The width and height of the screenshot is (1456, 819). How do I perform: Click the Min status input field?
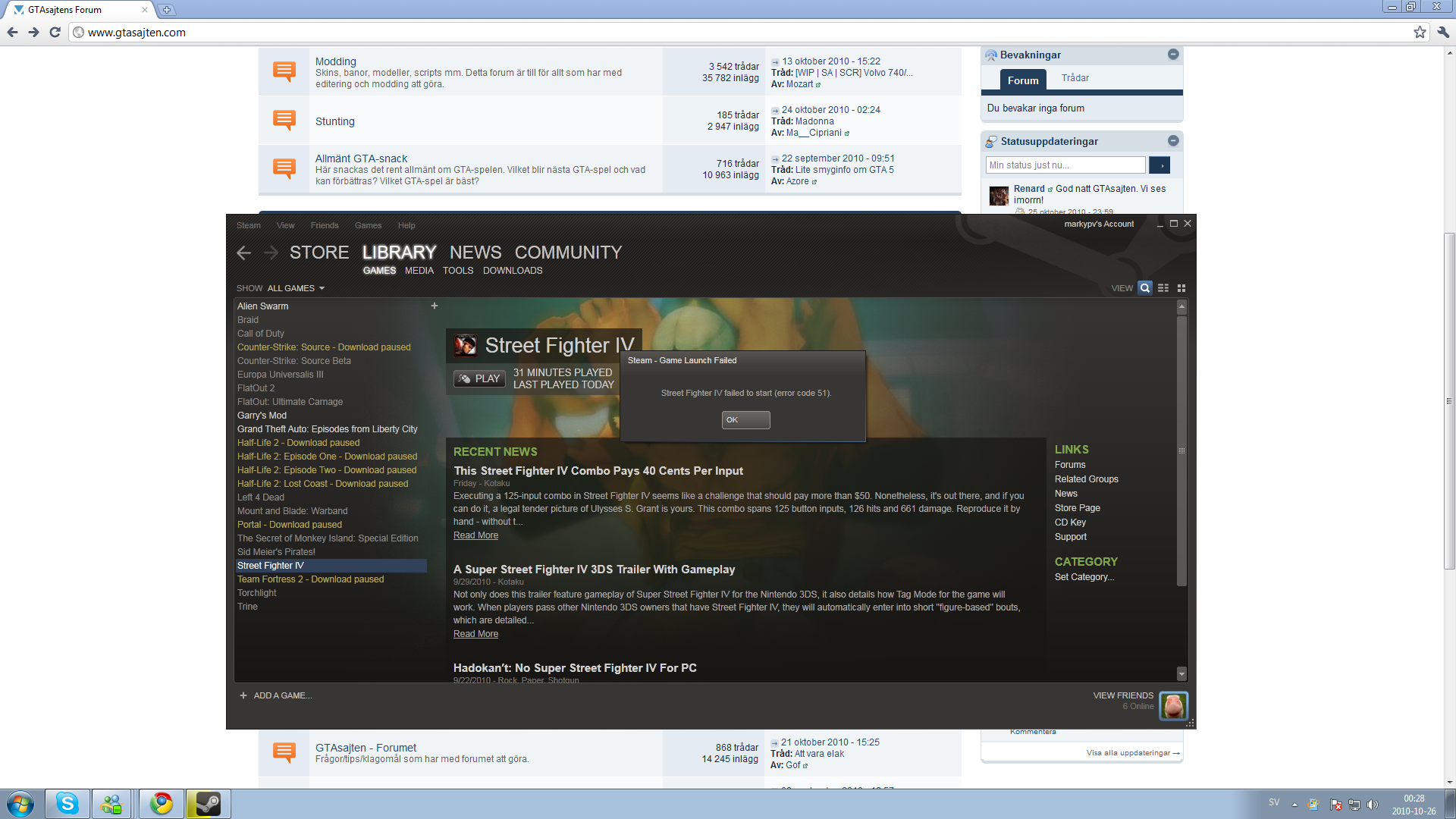coord(1065,165)
